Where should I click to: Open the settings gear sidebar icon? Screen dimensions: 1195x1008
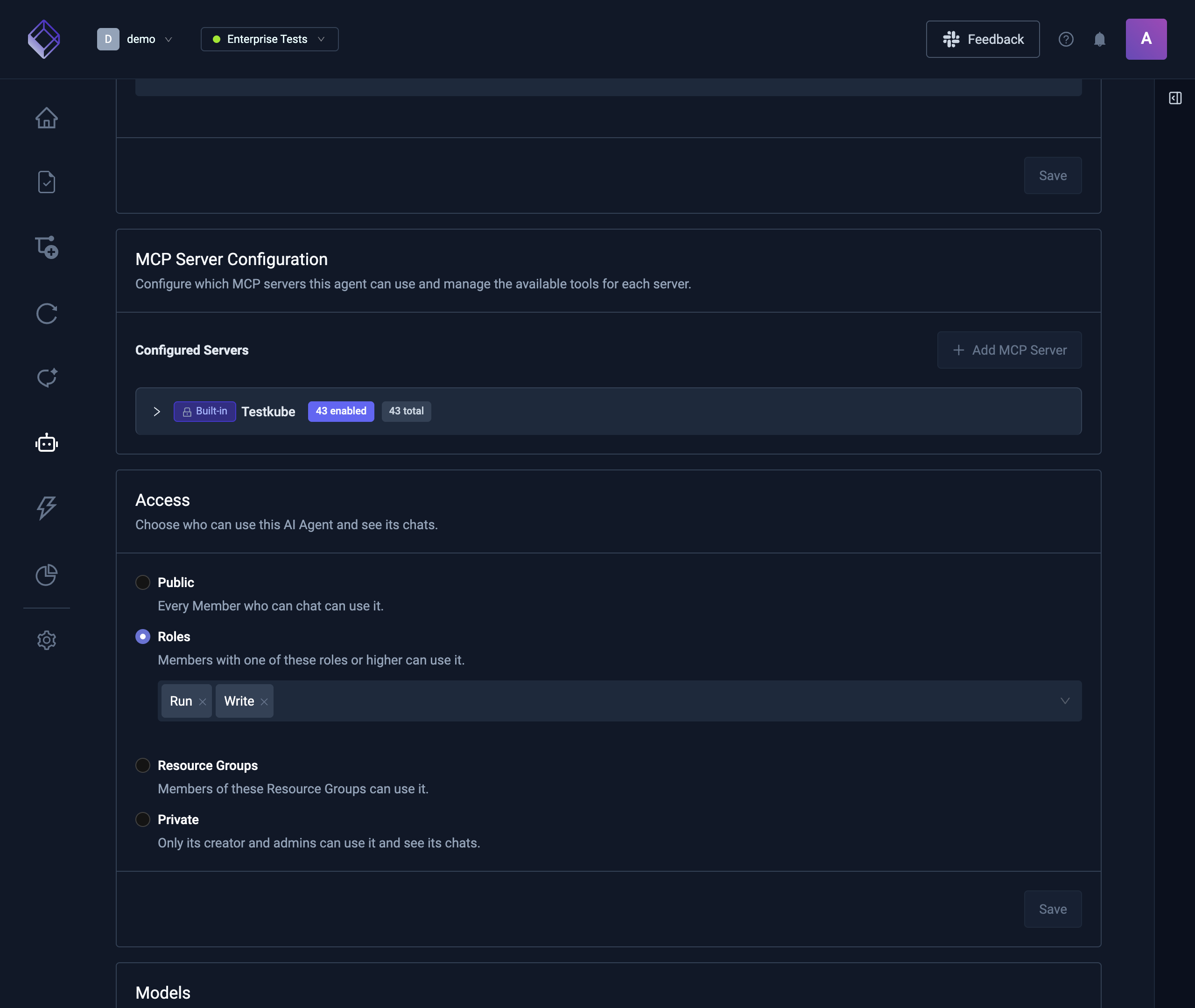46,640
